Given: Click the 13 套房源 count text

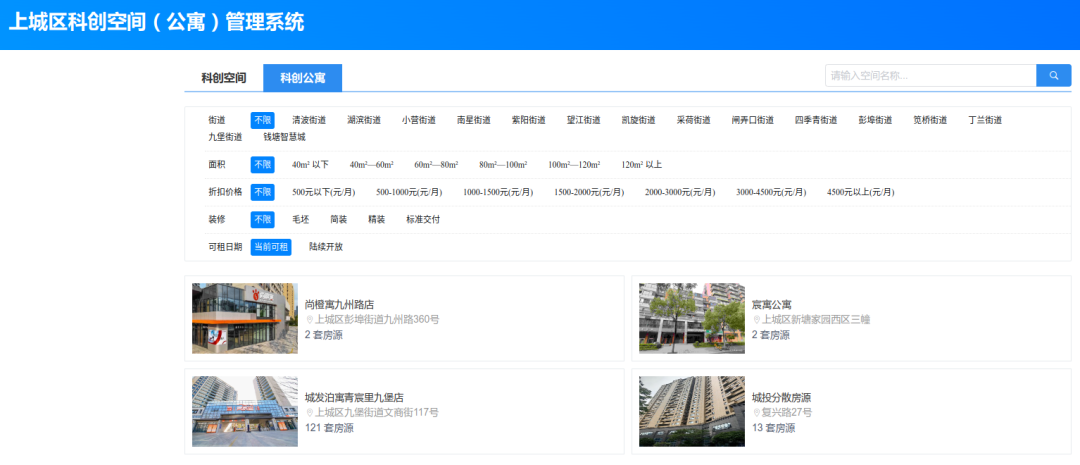Looking at the screenshot, I should tap(773, 428).
